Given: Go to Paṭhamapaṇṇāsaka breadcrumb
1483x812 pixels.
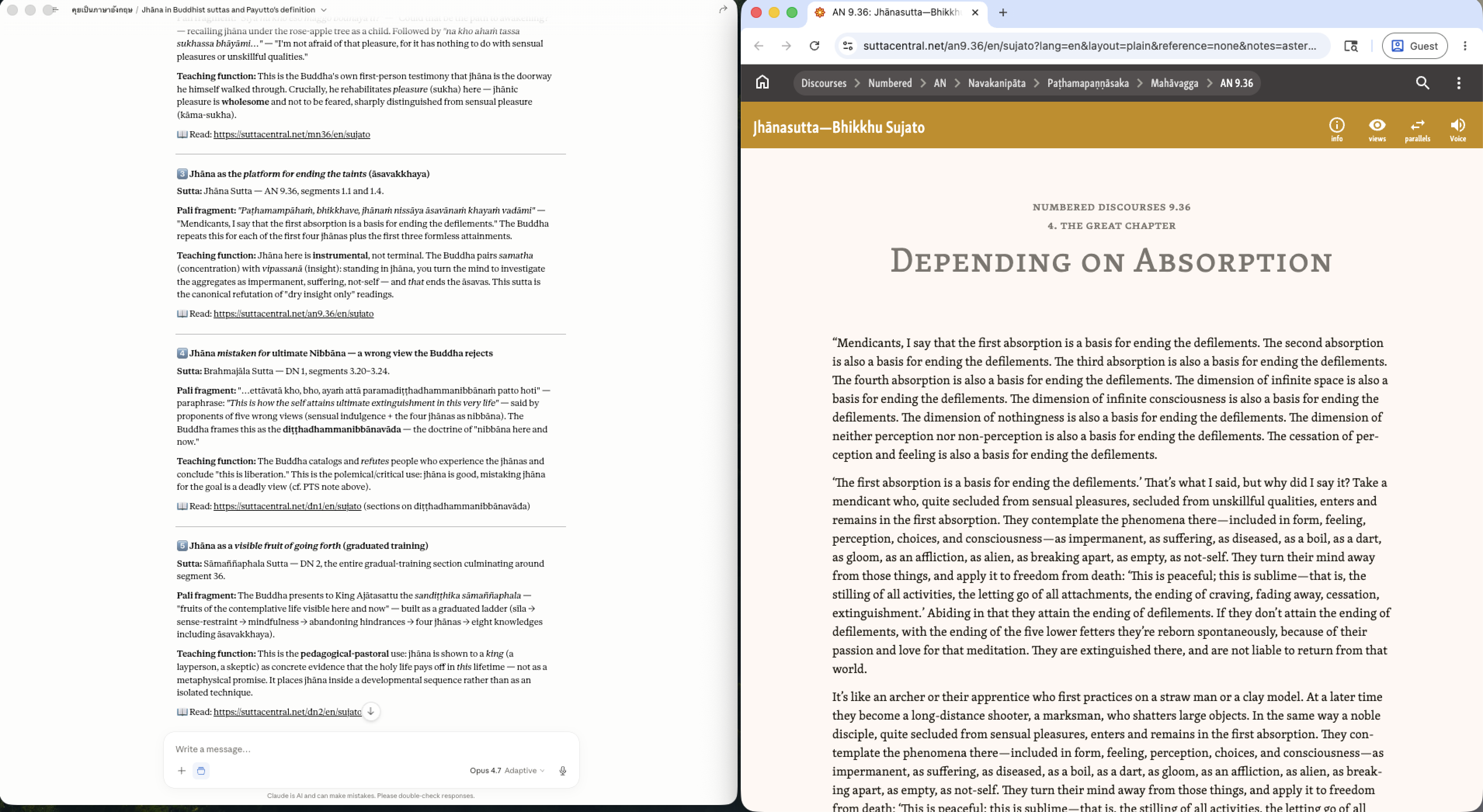Looking at the screenshot, I should 1087,83.
